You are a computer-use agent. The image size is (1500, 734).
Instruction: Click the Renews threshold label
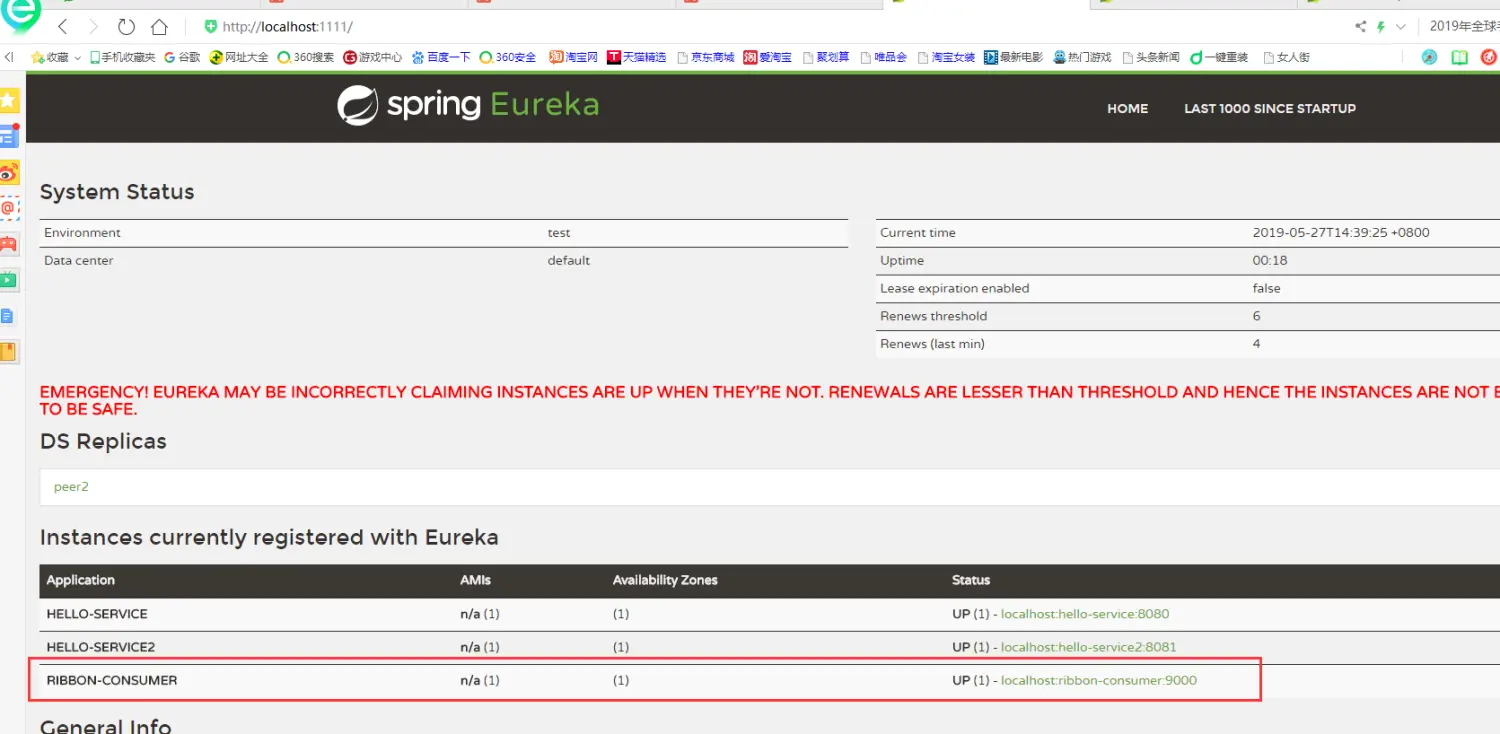(x=934, y=316)
